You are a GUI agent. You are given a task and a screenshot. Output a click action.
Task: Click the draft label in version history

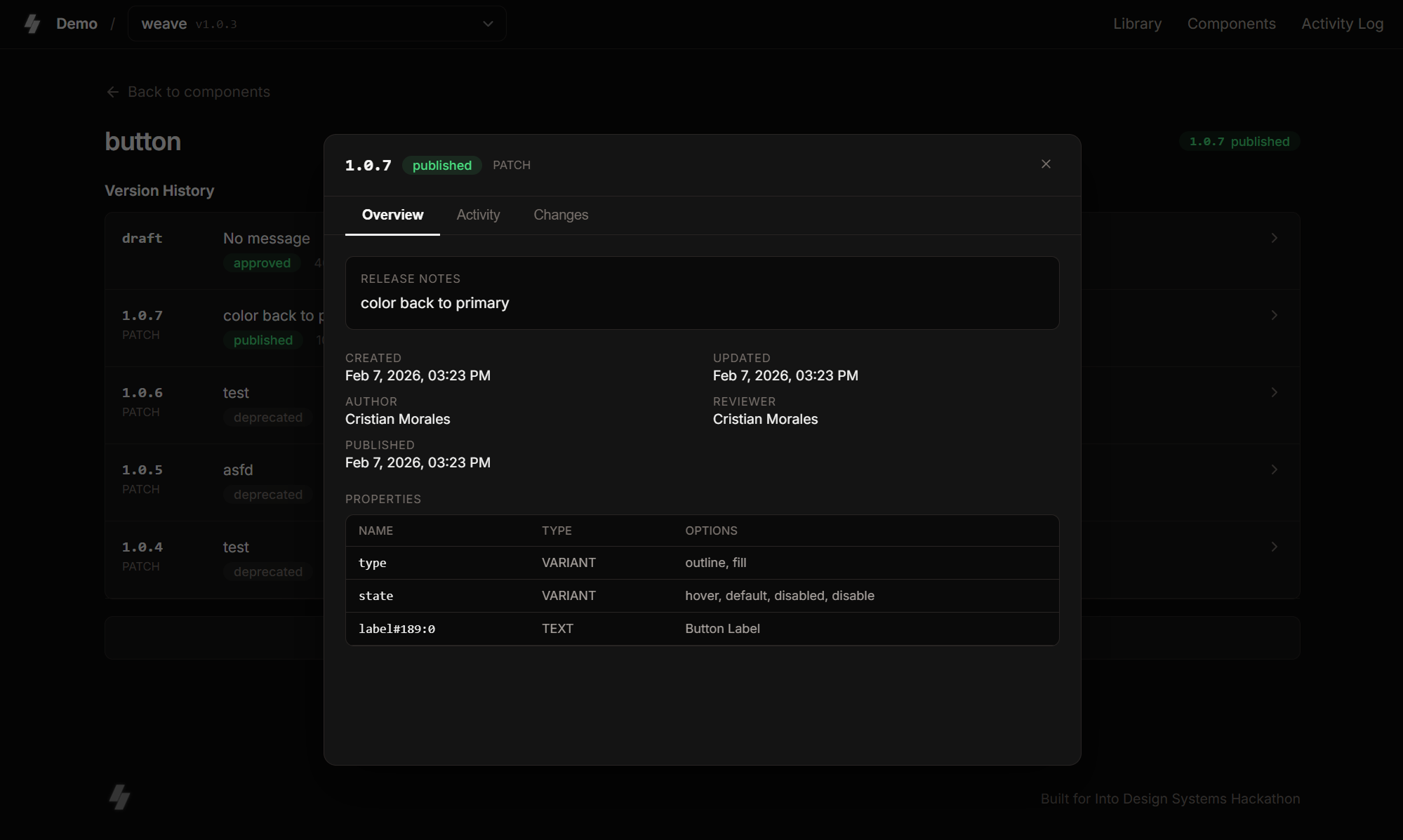(x=142, y=239)
